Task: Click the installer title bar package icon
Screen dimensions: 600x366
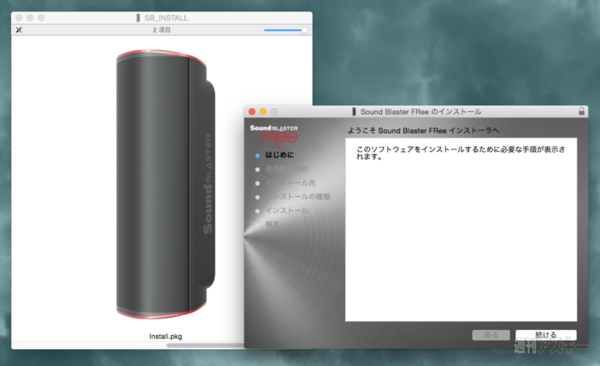Action: click(x=354, y=111)
